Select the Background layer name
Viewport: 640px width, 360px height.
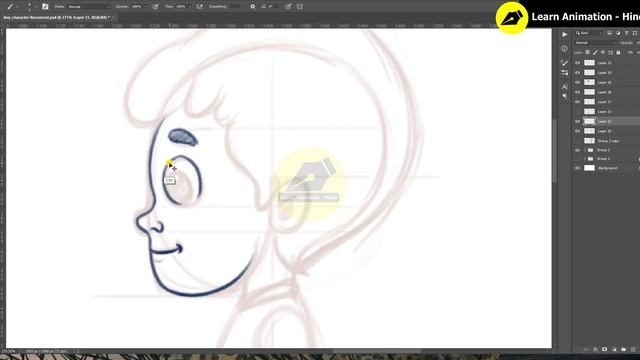coord(607,168)
